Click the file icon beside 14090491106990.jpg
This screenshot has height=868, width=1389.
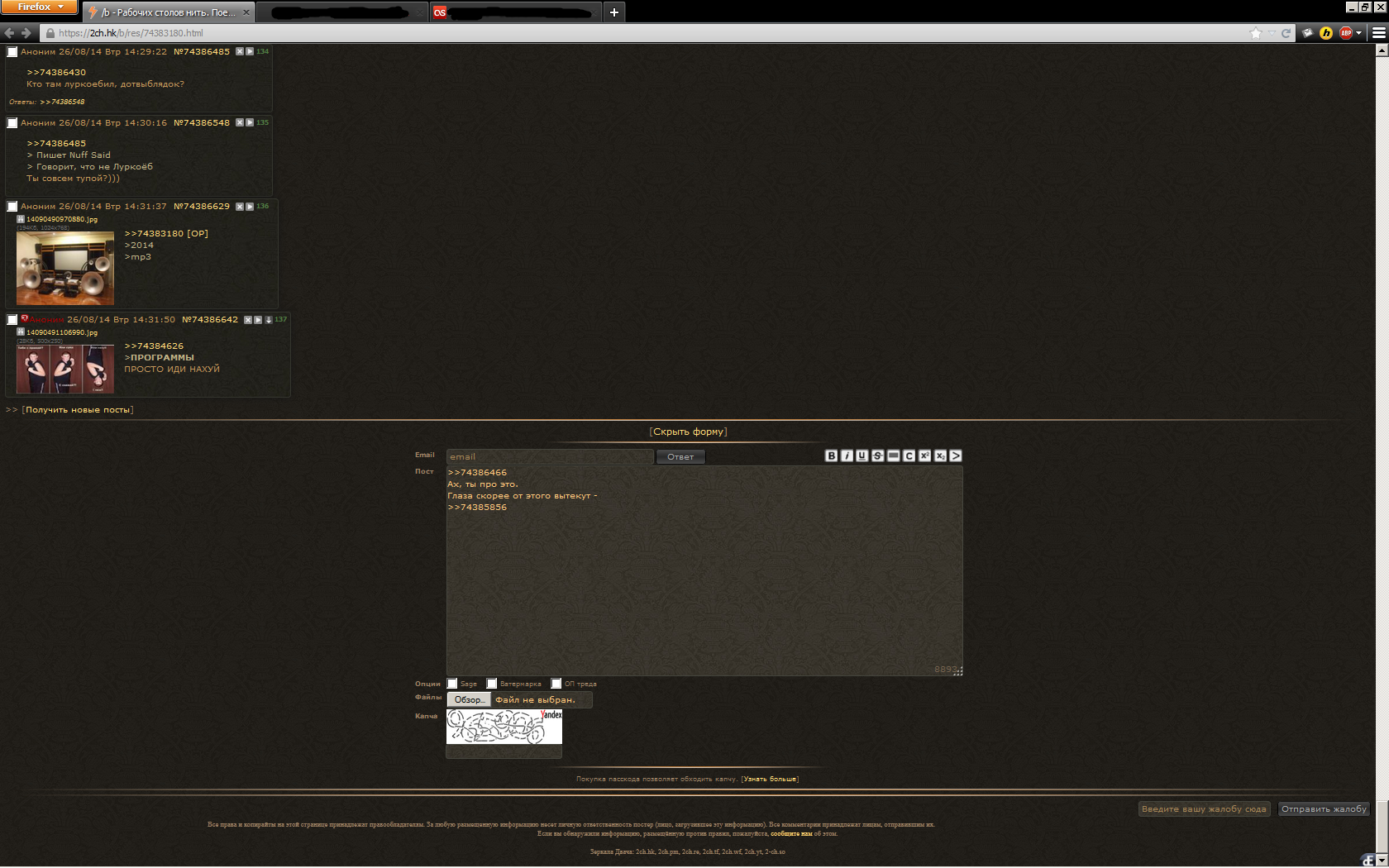pyautogui.click(x=21, y=332)
